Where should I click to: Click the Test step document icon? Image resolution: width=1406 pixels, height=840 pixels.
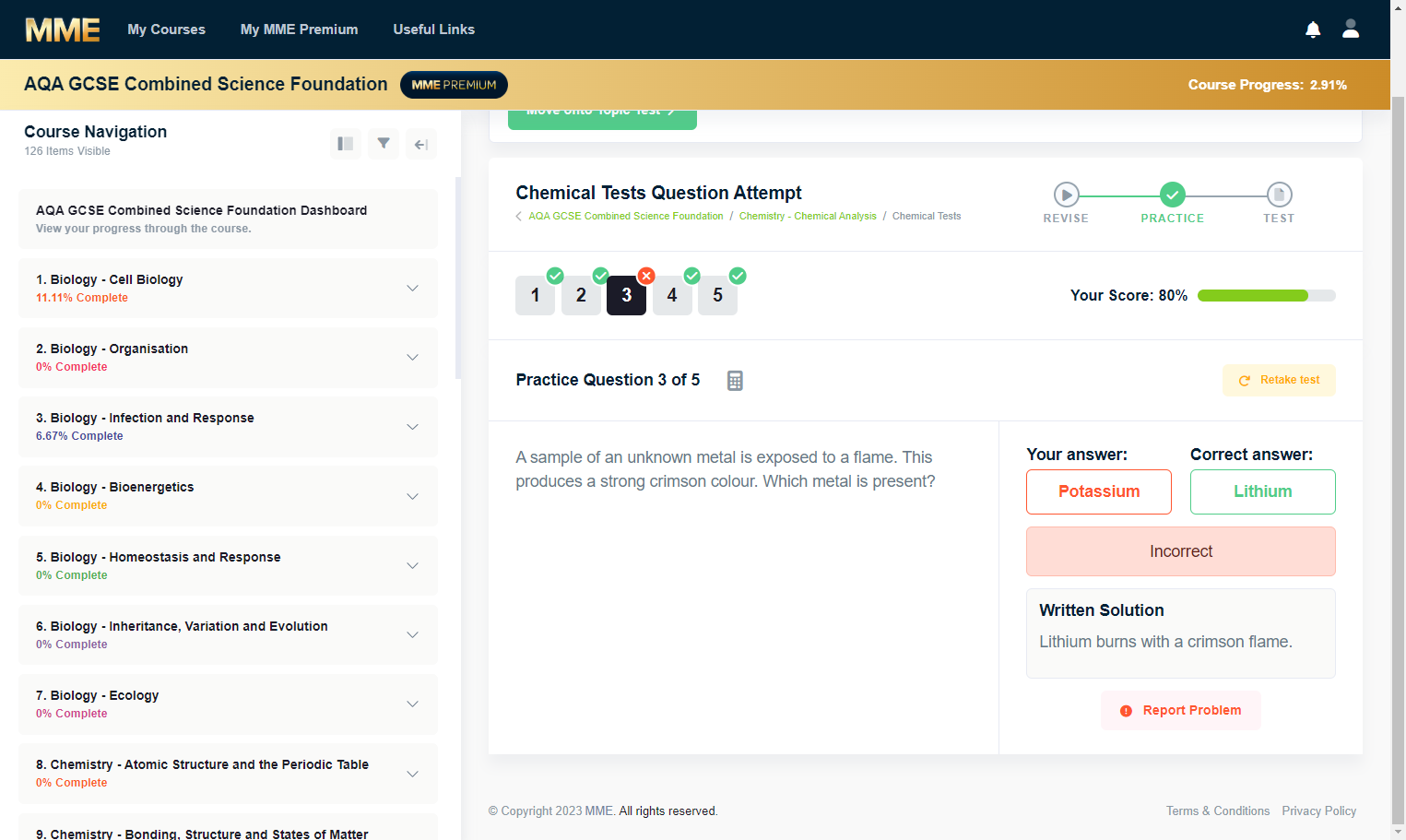(1279, 195)
